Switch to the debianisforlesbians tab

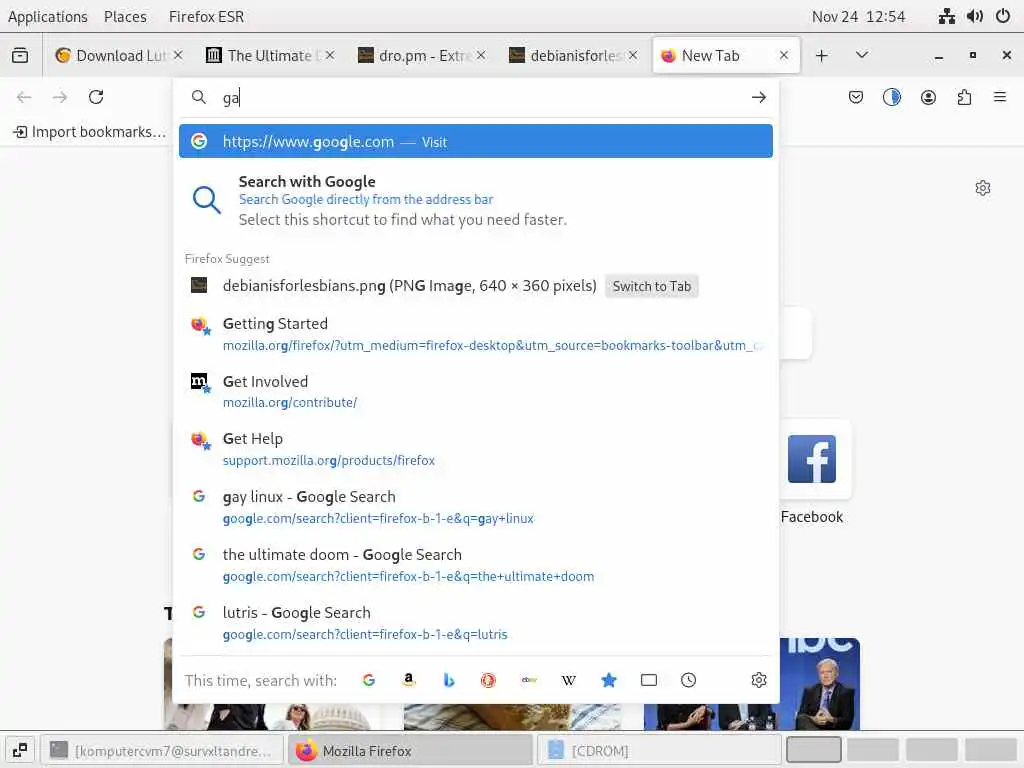click(573, 56)
